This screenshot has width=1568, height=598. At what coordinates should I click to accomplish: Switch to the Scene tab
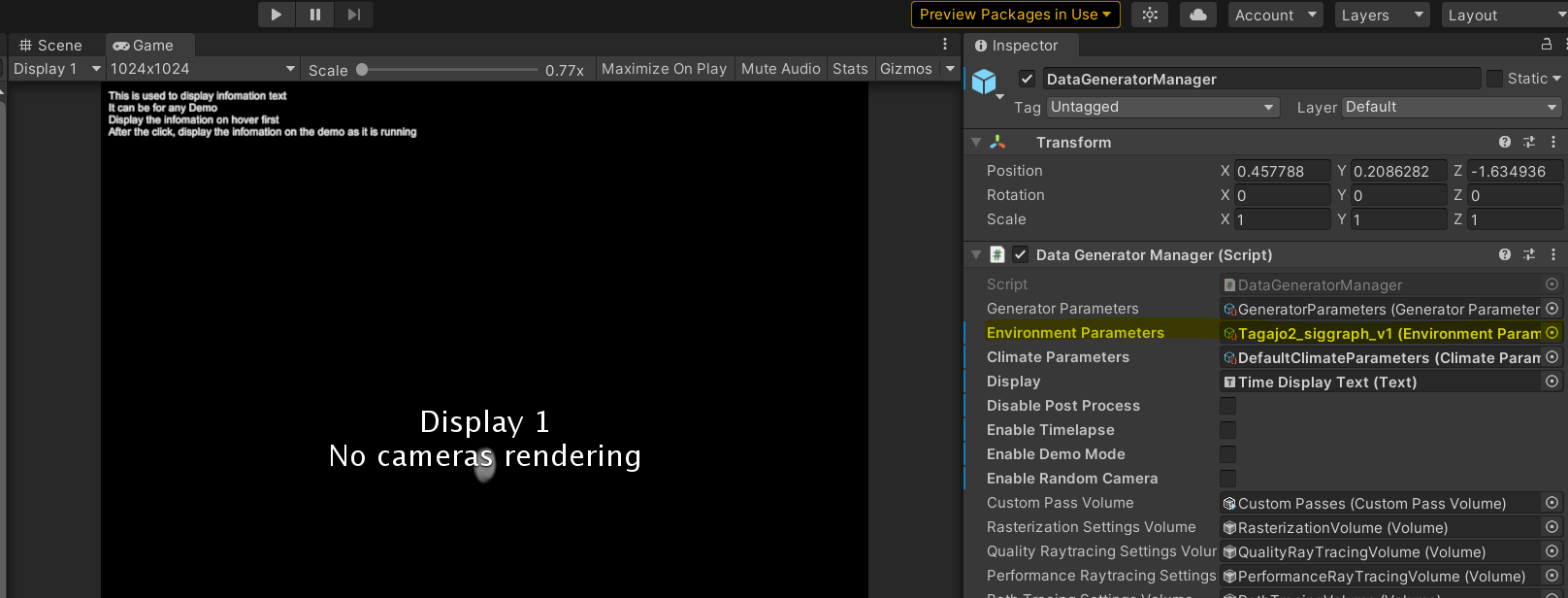pyautogui.click(x=50, y=46)
